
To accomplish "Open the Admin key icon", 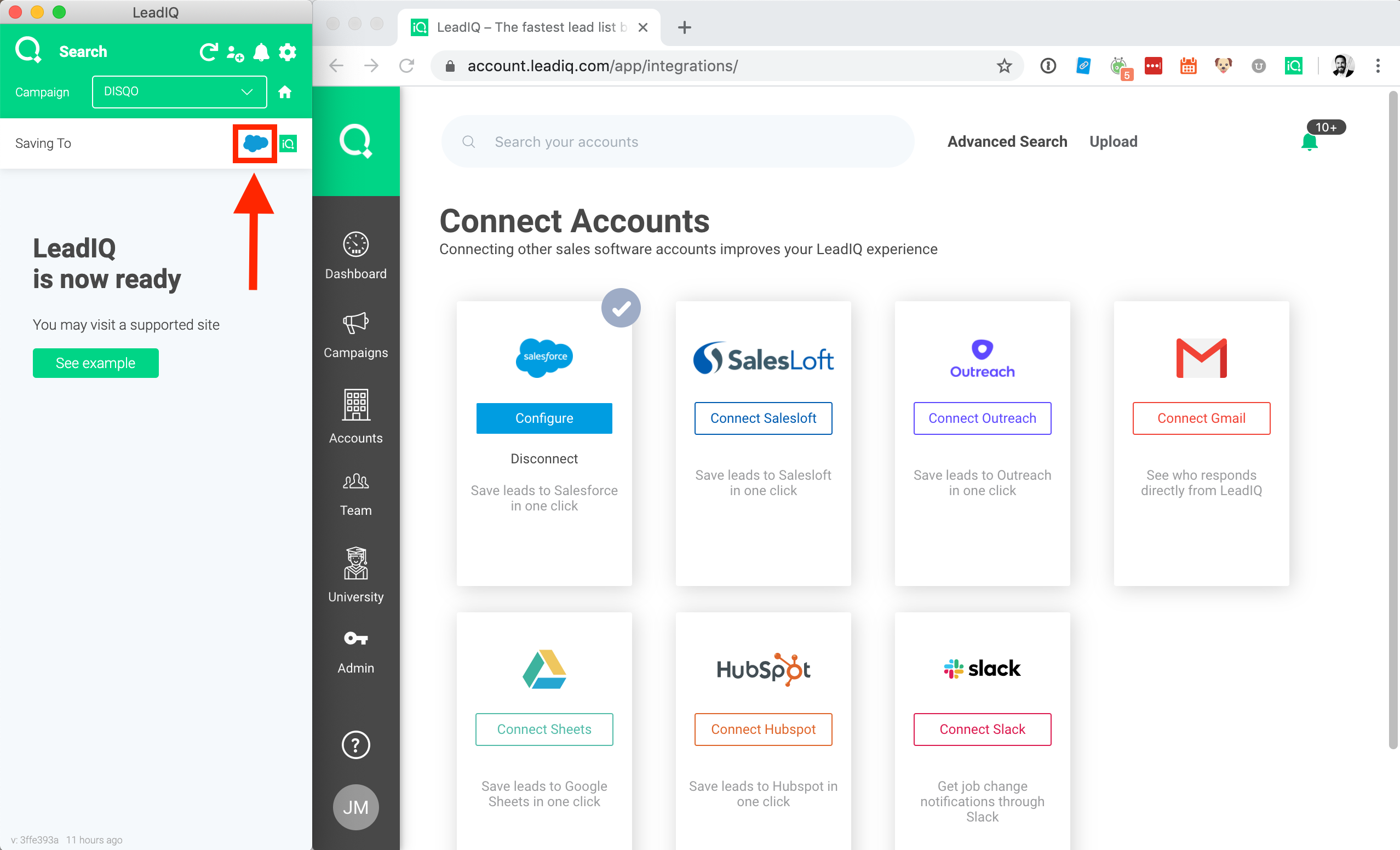I will click(355, 651).
